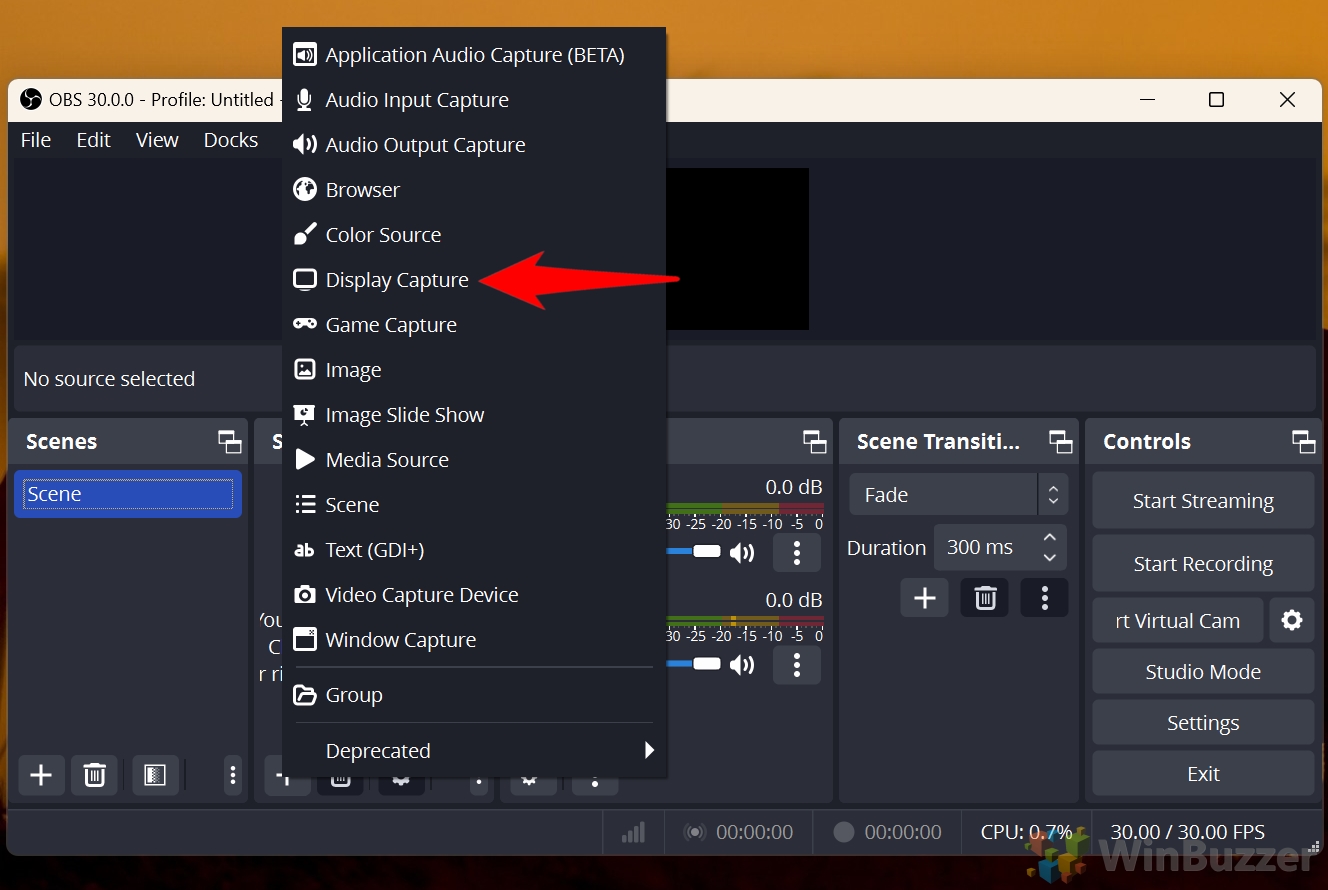Remove transition with trash icon
The width and height of the screenshot is (1328, 890).
[985, 598]
